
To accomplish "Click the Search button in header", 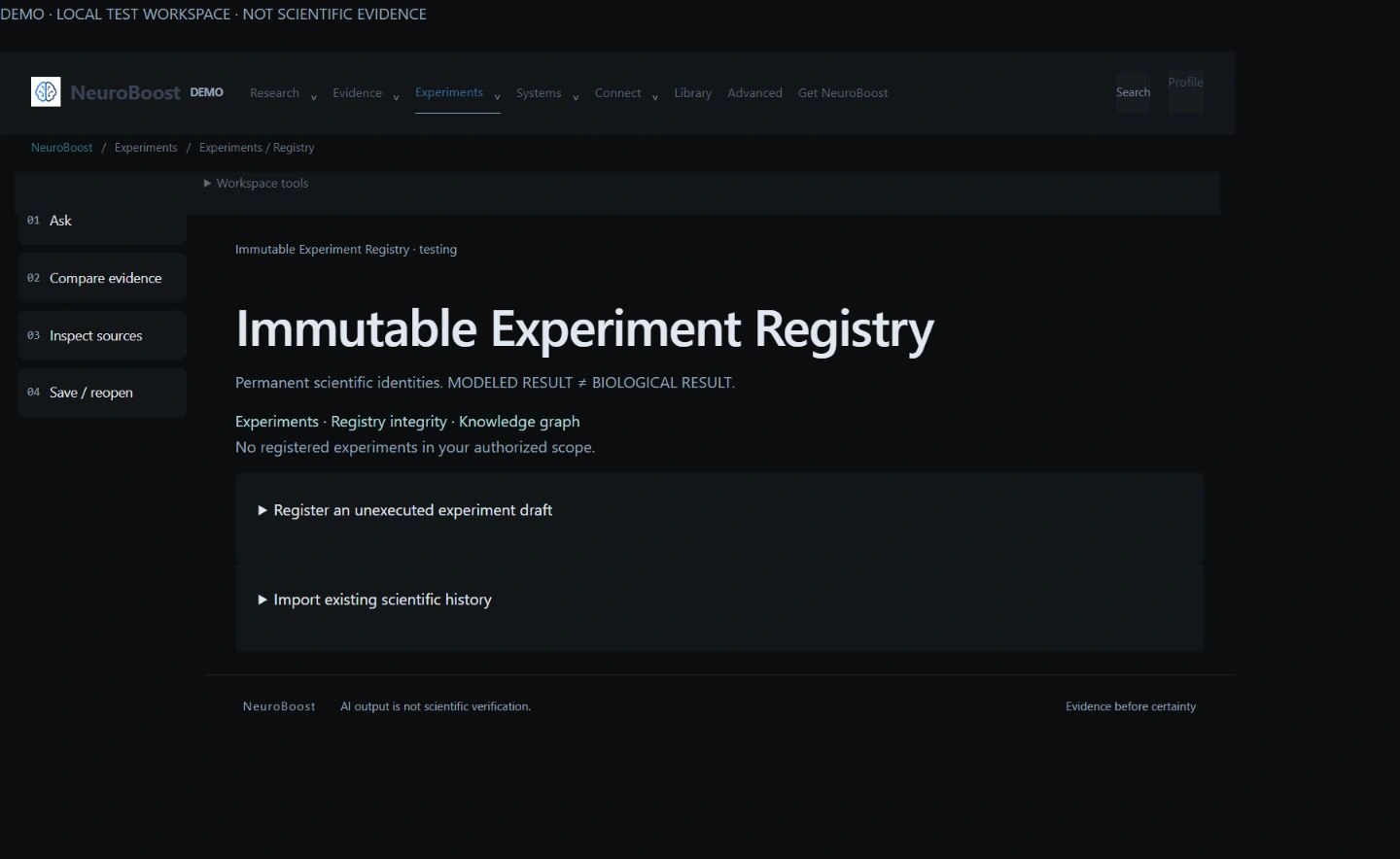I will (1133, 92).
